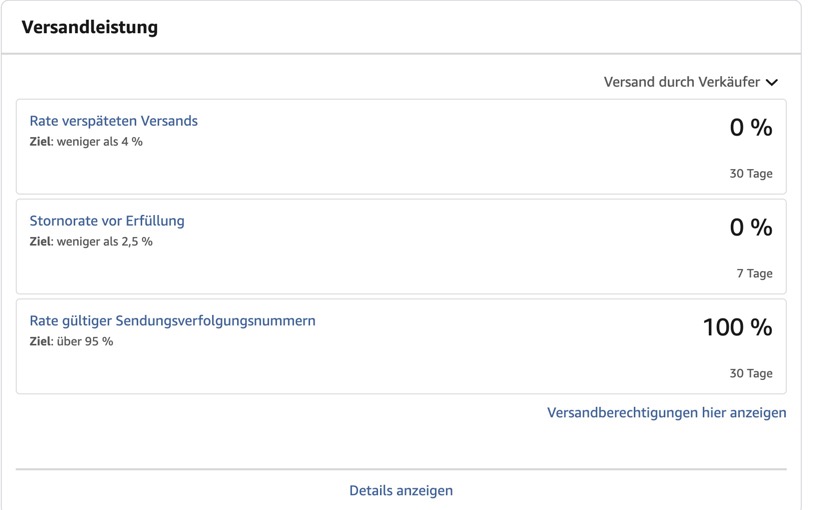This screenshot has width=815, height=510.
Task: Click Versandberechtigungen hier anzeigen
Action: pyautogui.click(x=666, y=413)
